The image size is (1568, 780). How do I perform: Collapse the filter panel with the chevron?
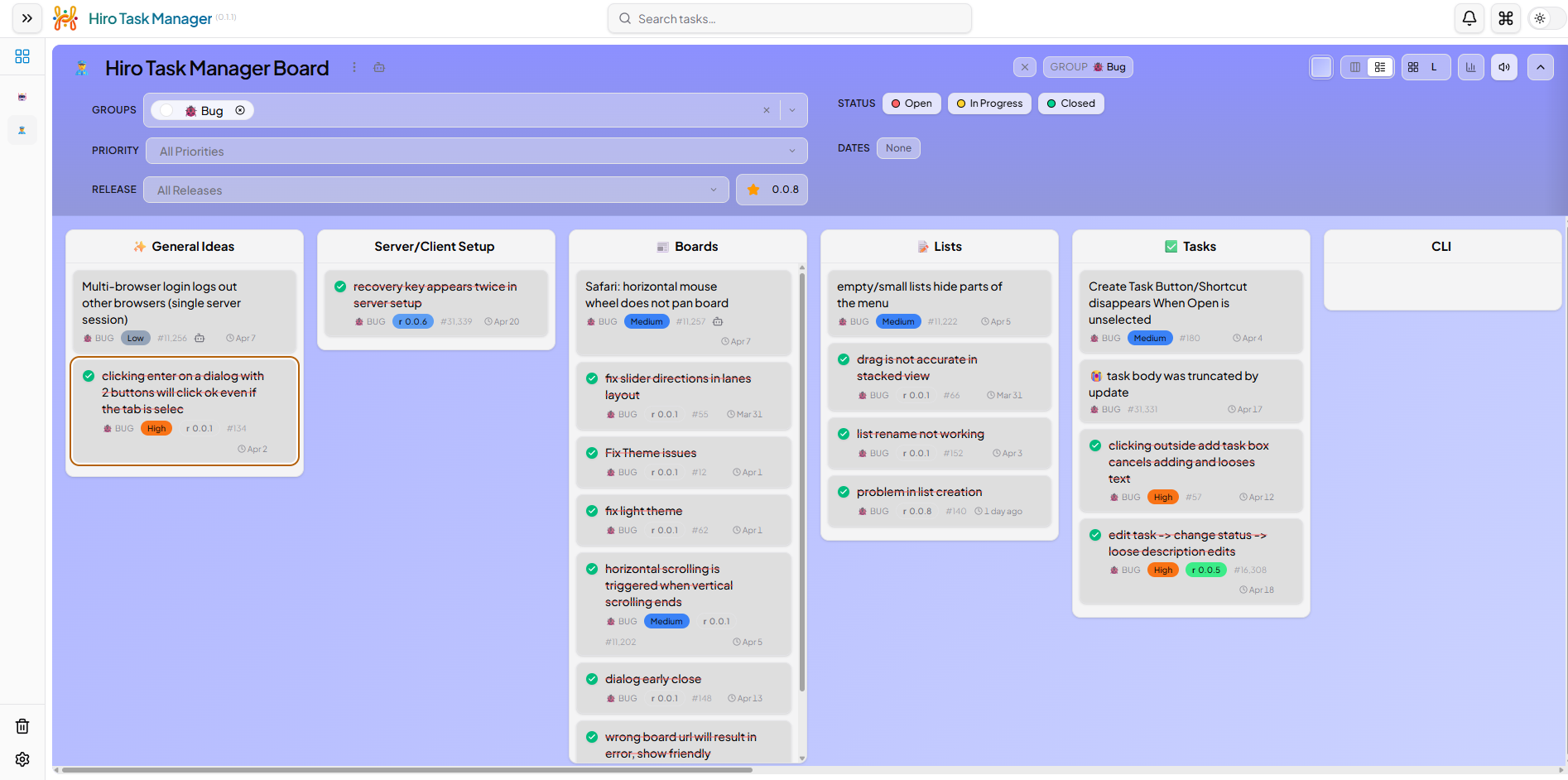tap(1541, 67)
